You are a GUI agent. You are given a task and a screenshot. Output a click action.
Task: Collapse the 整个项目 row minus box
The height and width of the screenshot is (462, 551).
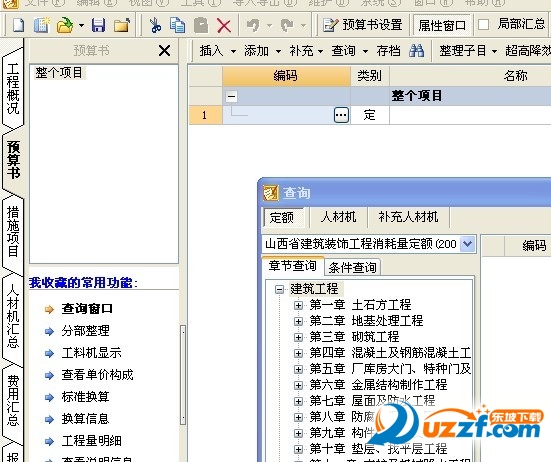(231, 96)
